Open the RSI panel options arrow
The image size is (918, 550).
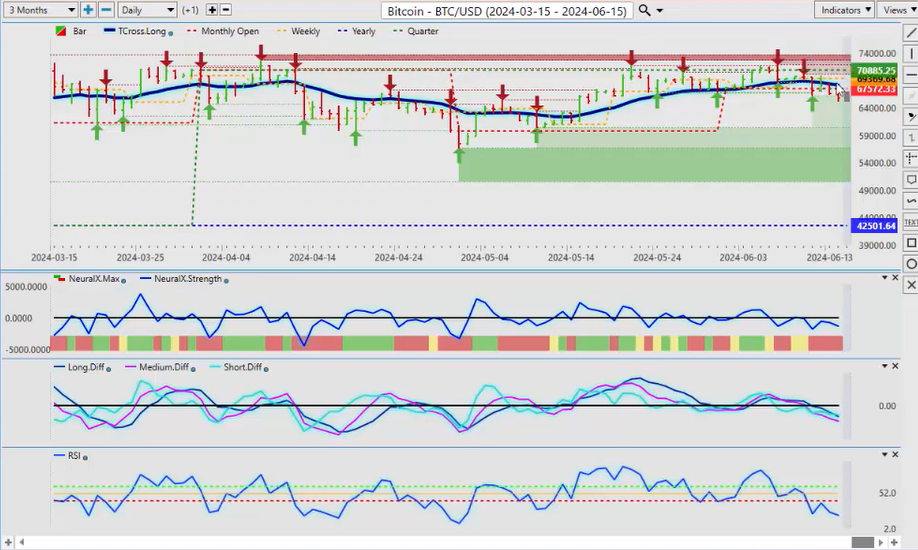pos(885,455)
